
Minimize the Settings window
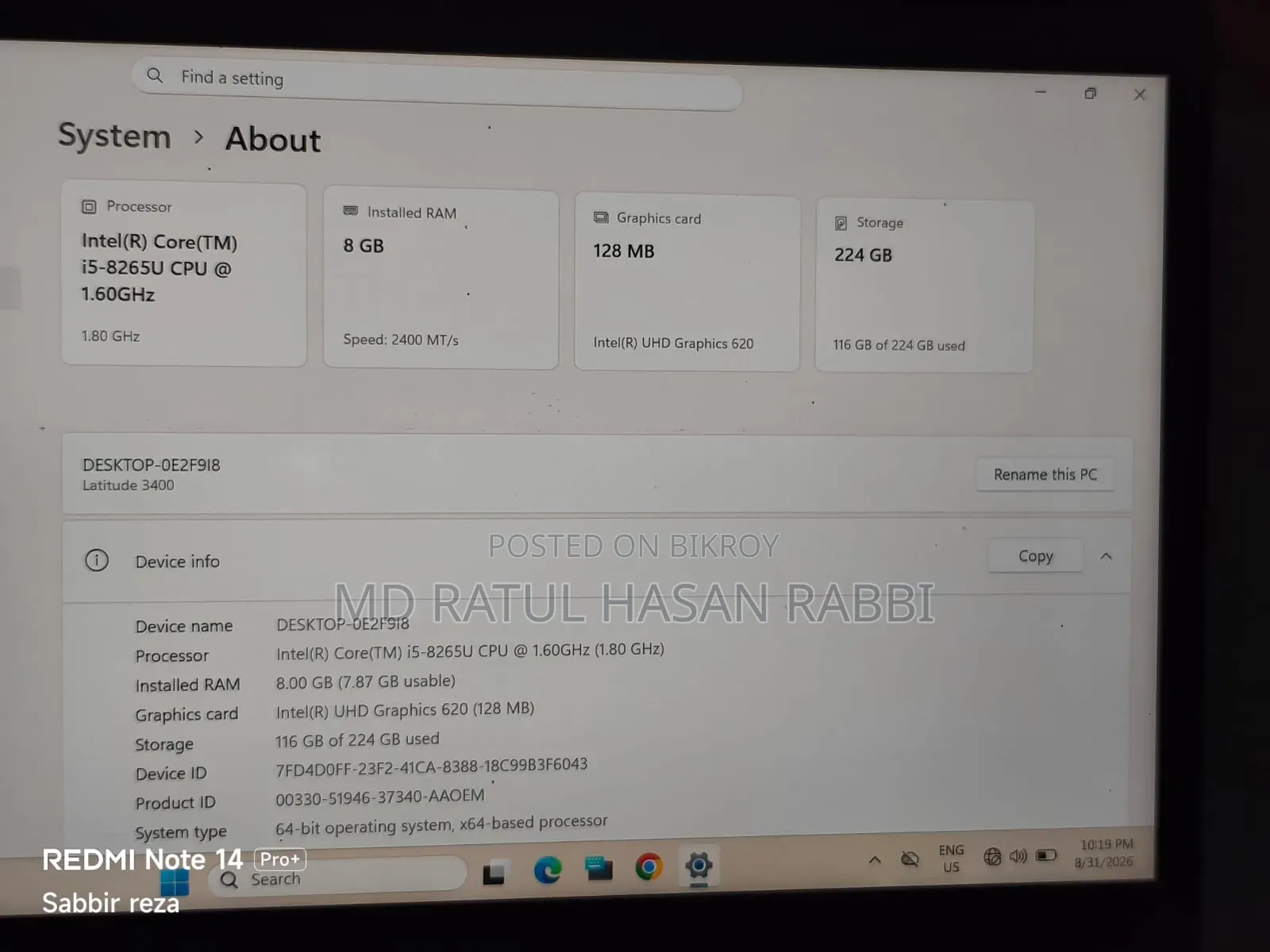(1041, 92)
